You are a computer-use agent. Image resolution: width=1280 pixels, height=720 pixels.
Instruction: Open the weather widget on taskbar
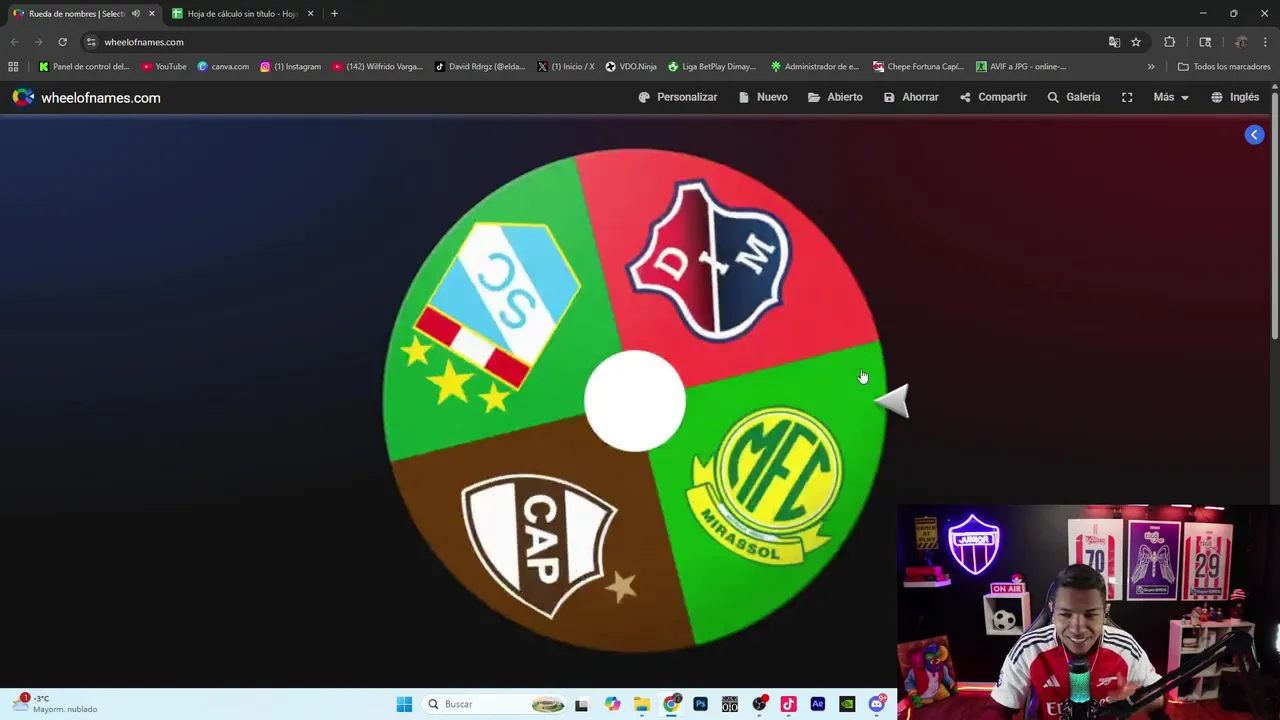coord(56,704)
